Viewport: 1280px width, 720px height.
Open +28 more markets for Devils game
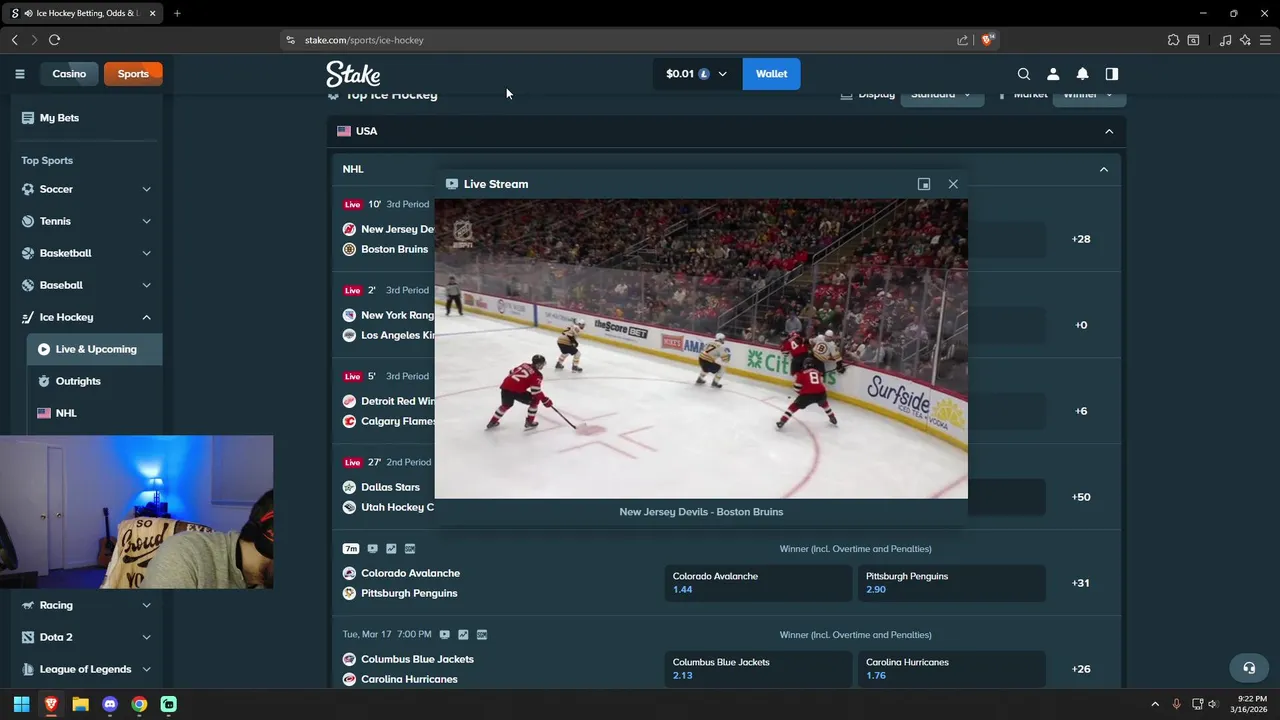click(1081, 239)
